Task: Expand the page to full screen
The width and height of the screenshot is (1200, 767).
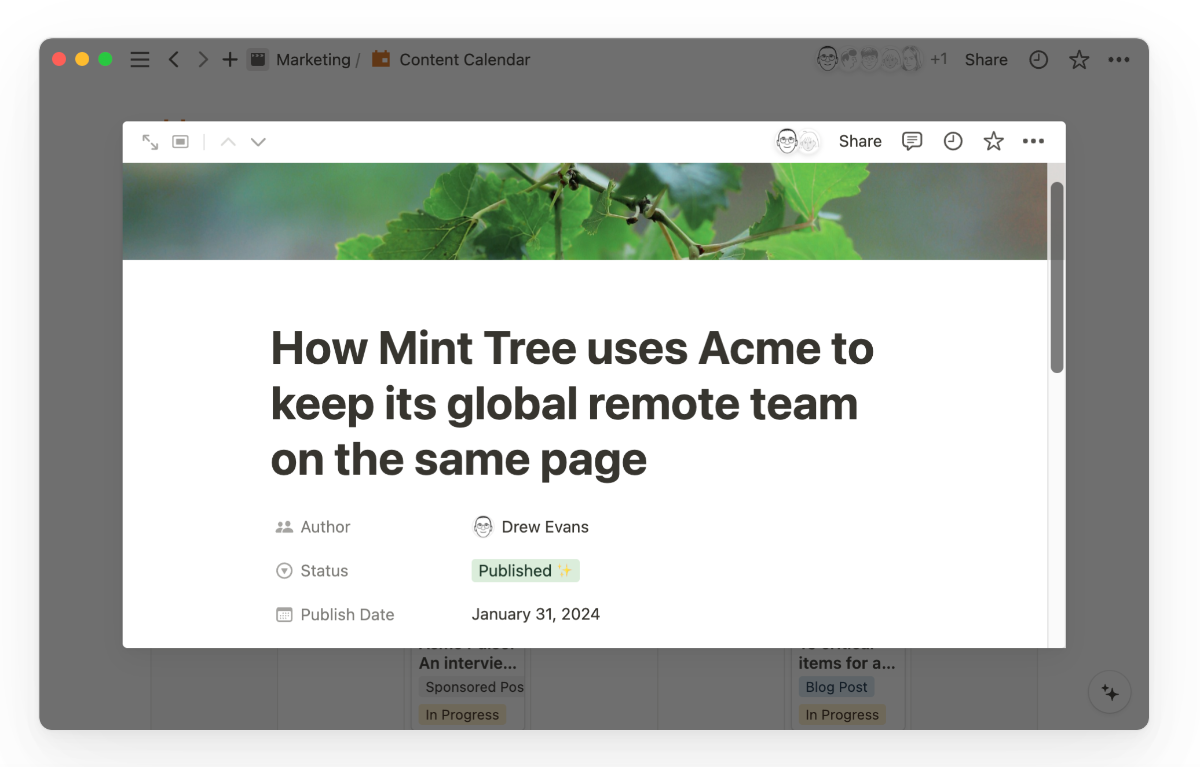Action: pos(150,142)
